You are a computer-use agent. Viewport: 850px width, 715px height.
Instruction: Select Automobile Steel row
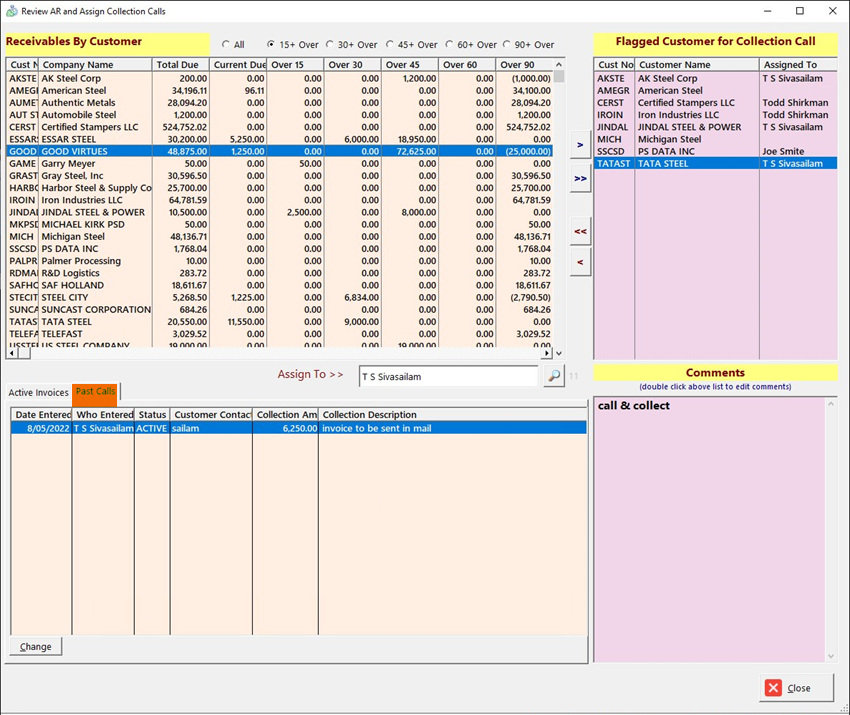(280, 115)
